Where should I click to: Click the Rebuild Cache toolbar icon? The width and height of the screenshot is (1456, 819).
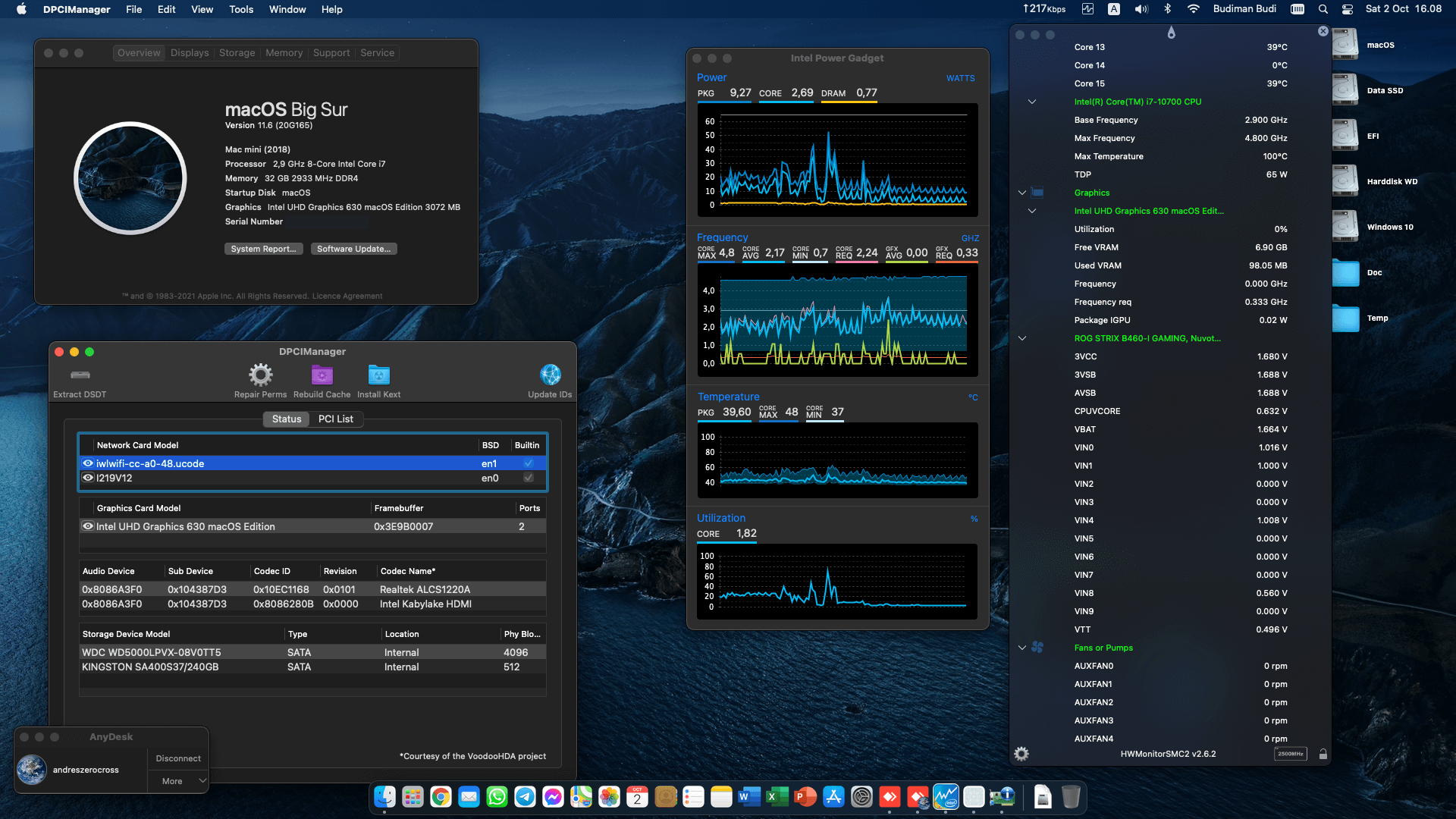[322, 375]
